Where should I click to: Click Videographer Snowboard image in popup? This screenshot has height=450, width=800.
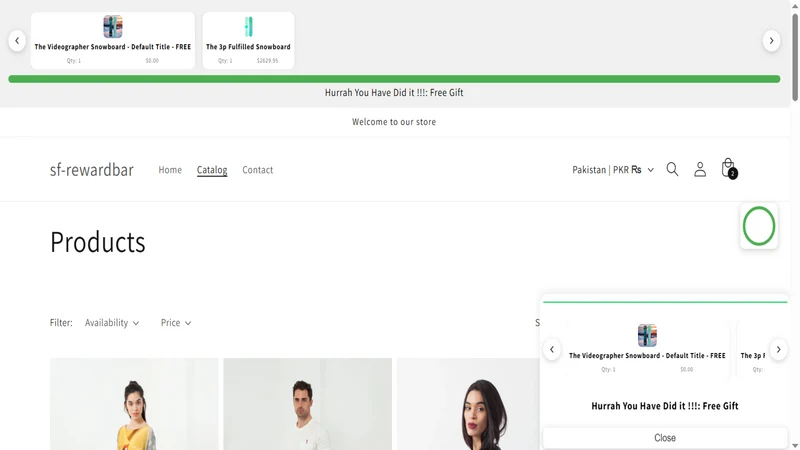tap(647, 335)
